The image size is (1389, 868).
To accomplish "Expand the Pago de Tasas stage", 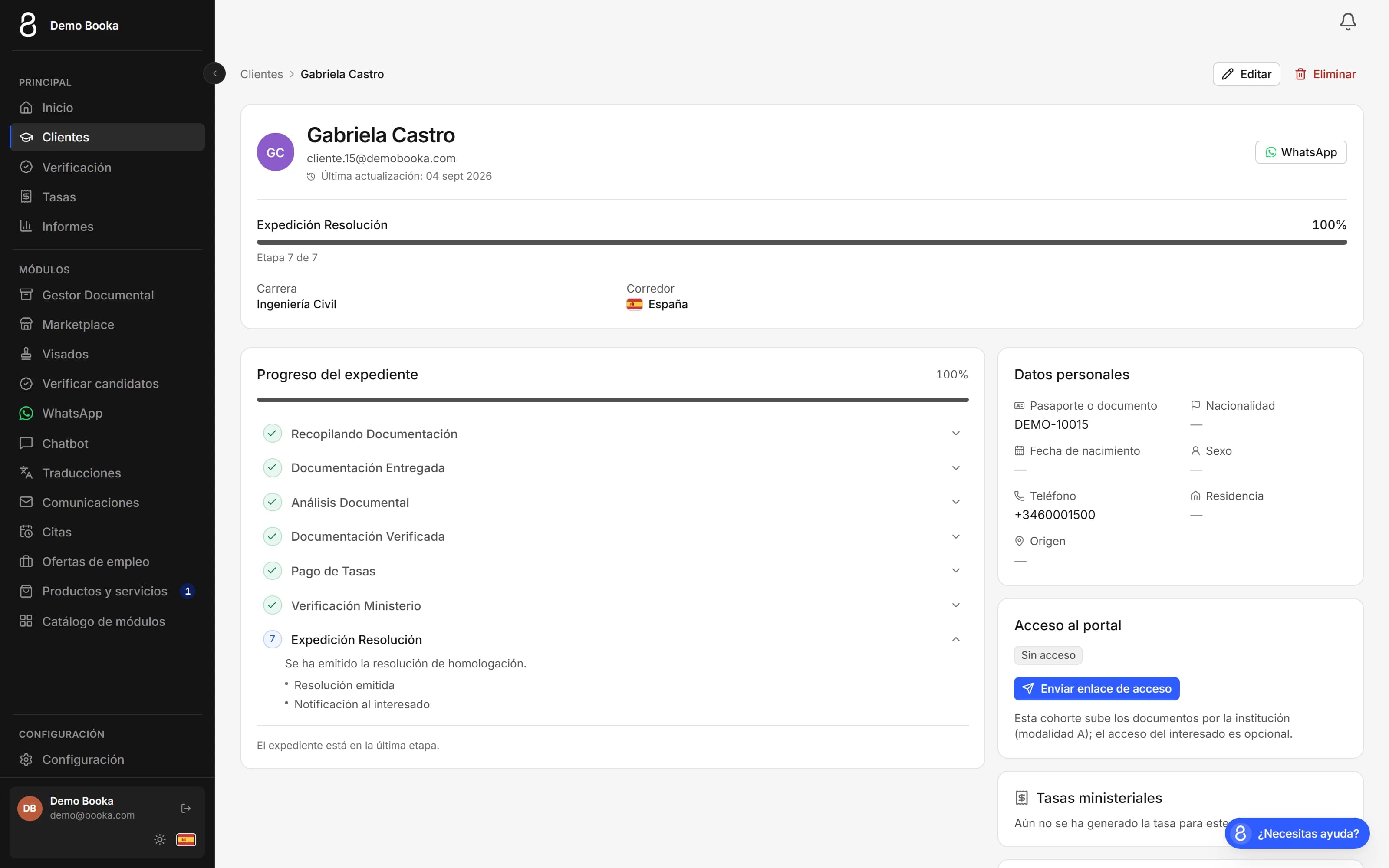I will (612, 571).
